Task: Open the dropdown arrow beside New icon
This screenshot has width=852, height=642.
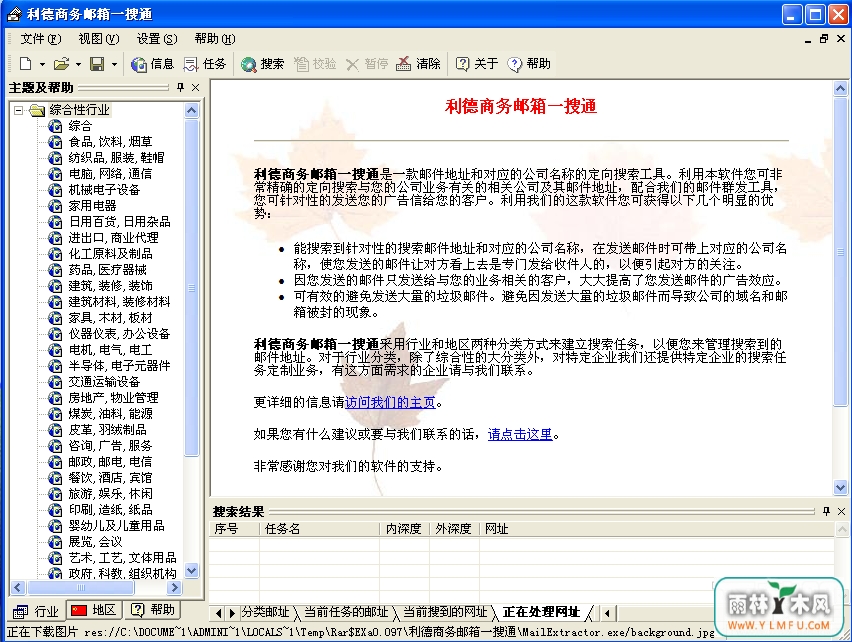Action: (42, 65)
